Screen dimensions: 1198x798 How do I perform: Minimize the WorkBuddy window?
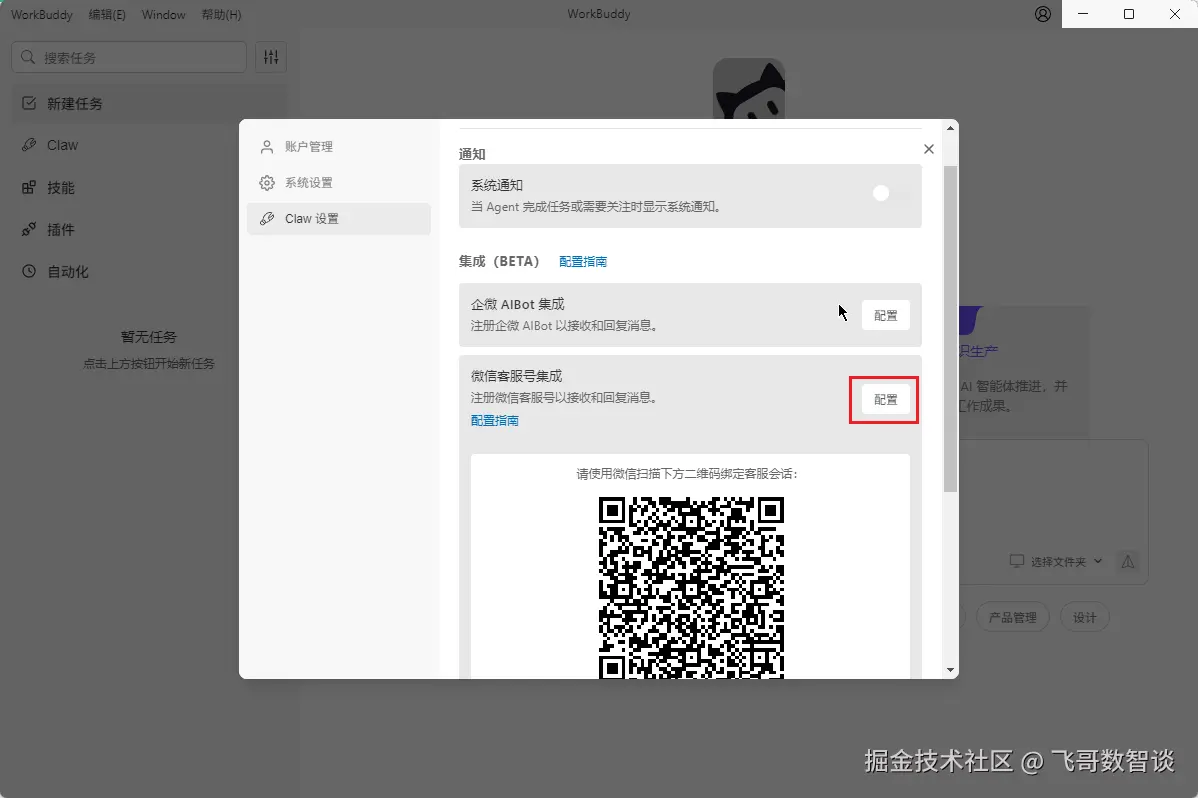1083,14
